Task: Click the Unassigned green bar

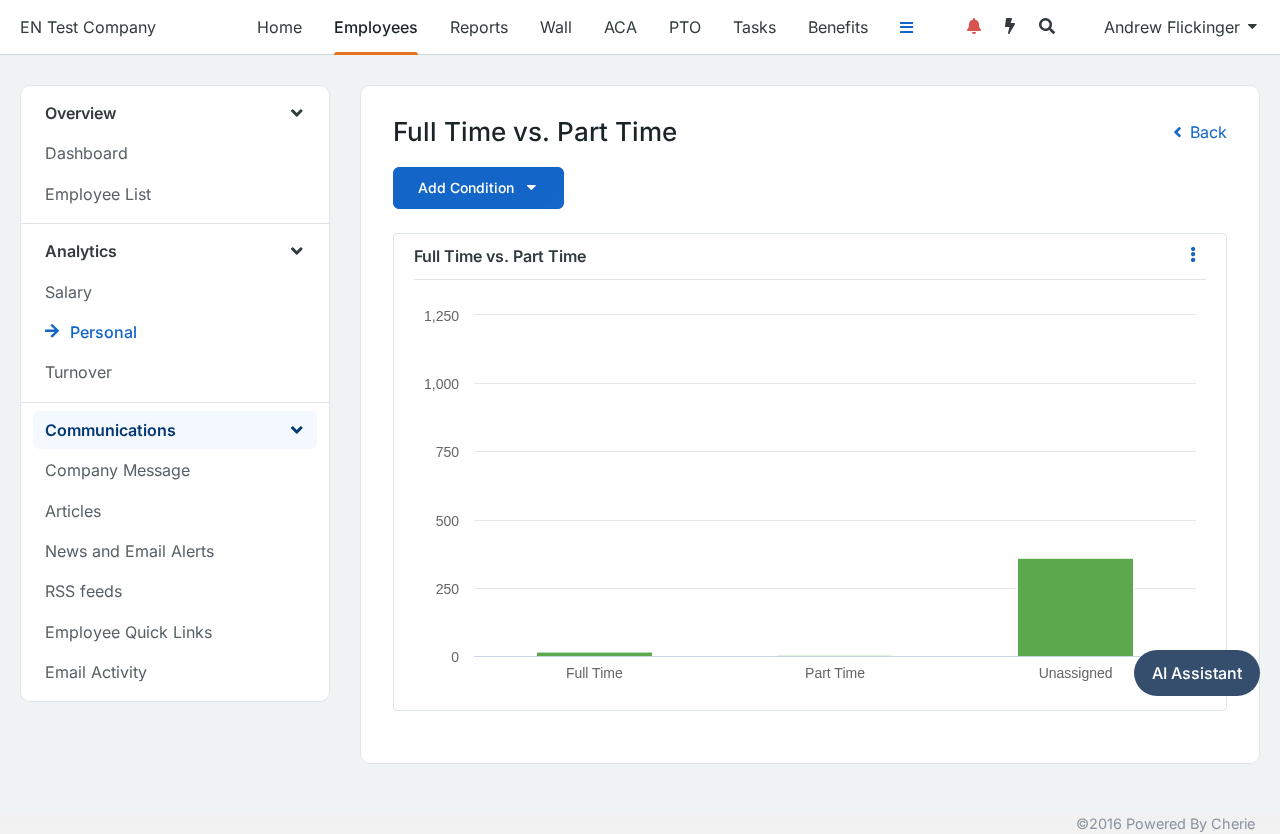Action: pyautogui.click(x=1075, y=607)
